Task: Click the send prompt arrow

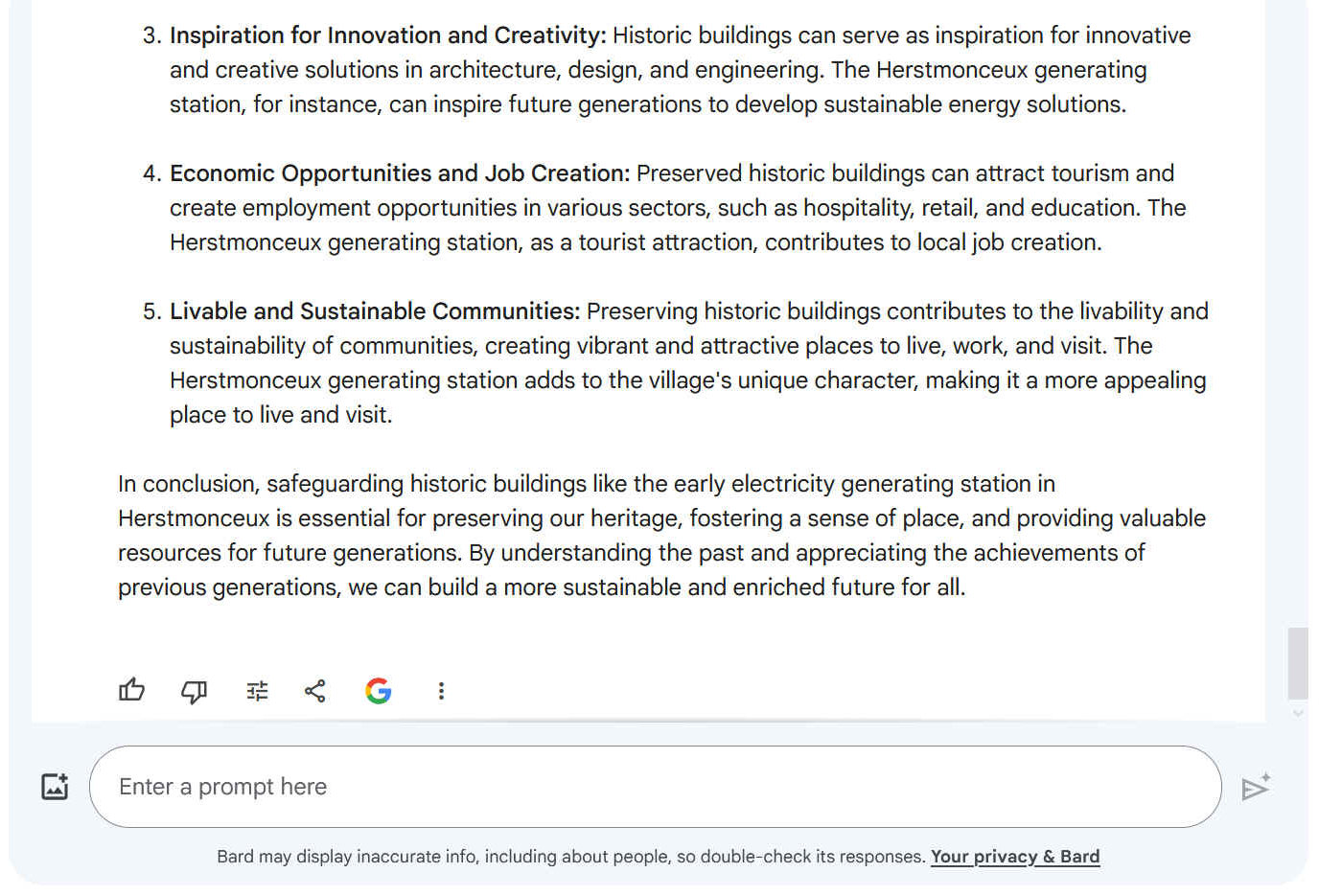Action: pyautogui.click(x=1256, y=788)
